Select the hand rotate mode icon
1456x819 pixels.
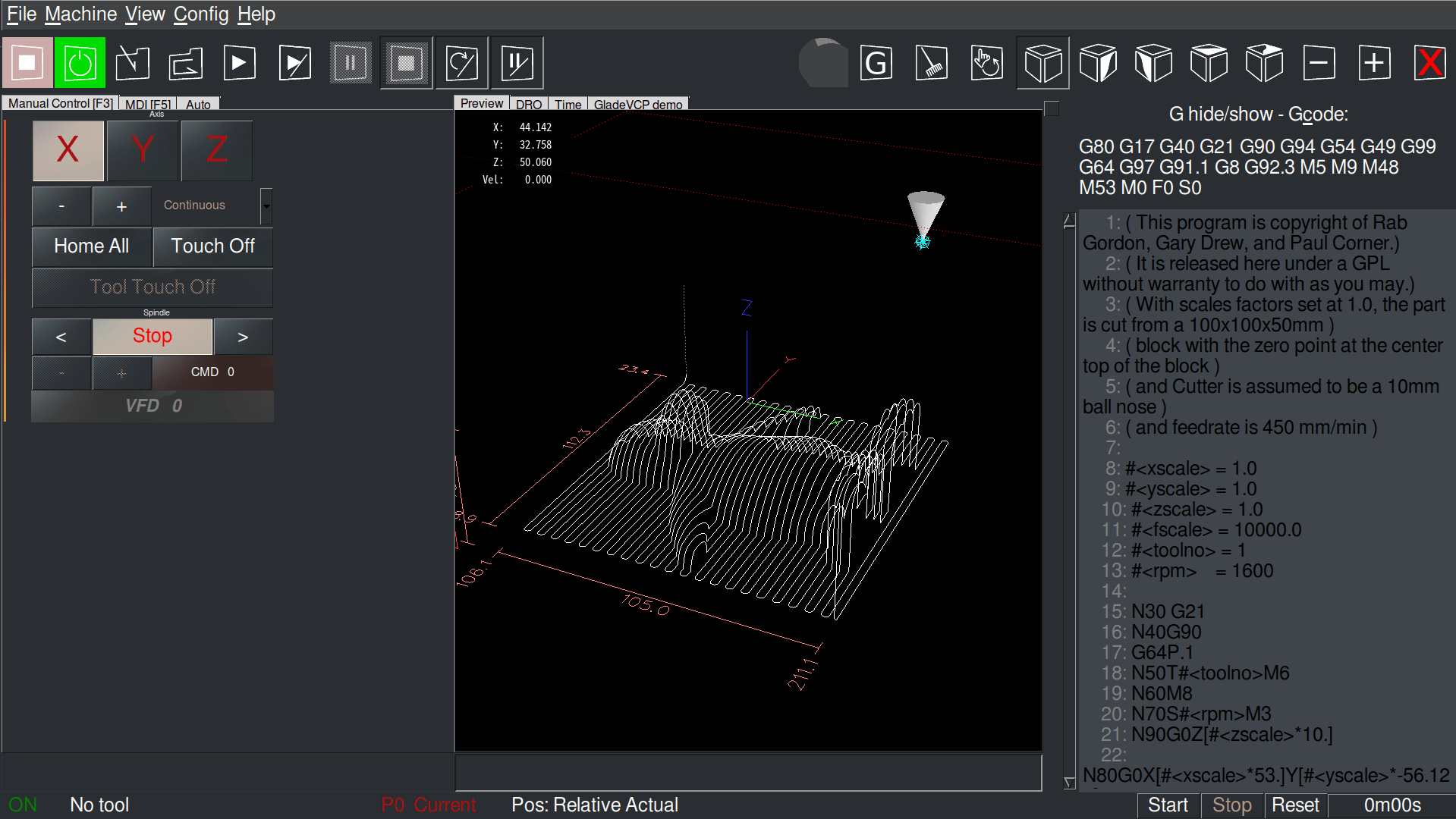click(x=986, y=63)
